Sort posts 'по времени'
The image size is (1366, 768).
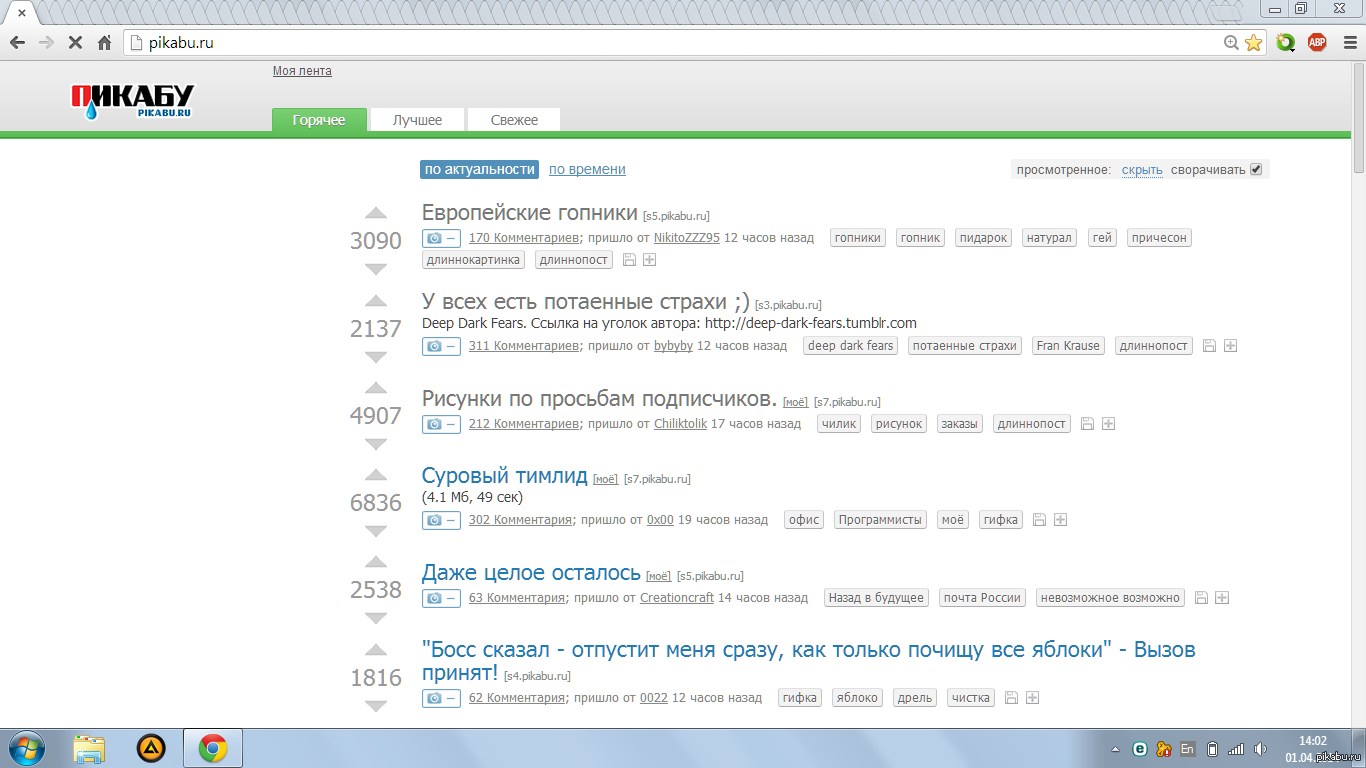click(x=587, y=169)
